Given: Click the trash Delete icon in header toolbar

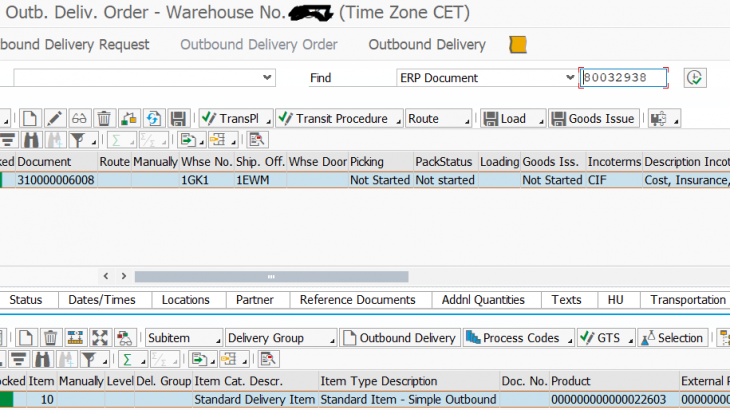Looking at the screenshot, I should point(104,119).
